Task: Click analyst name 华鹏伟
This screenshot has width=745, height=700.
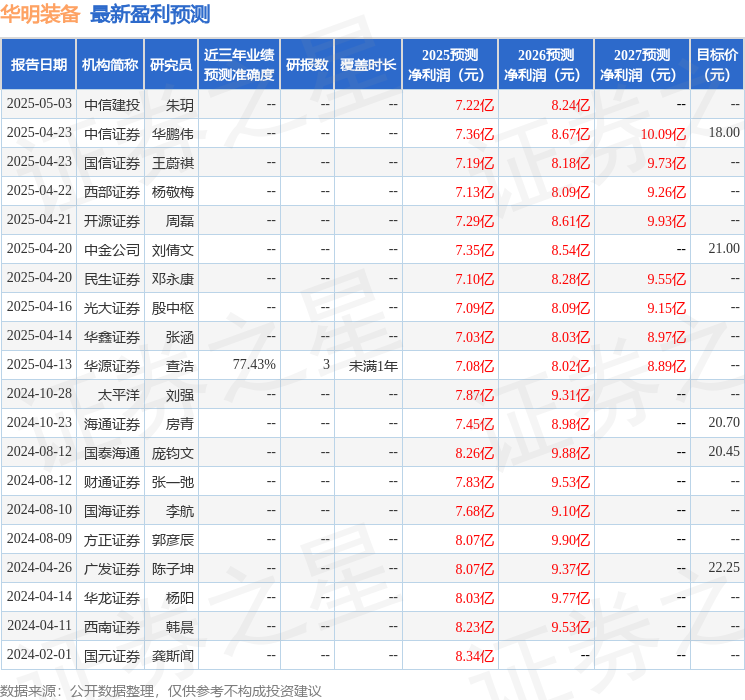Action: pos(172,134)
